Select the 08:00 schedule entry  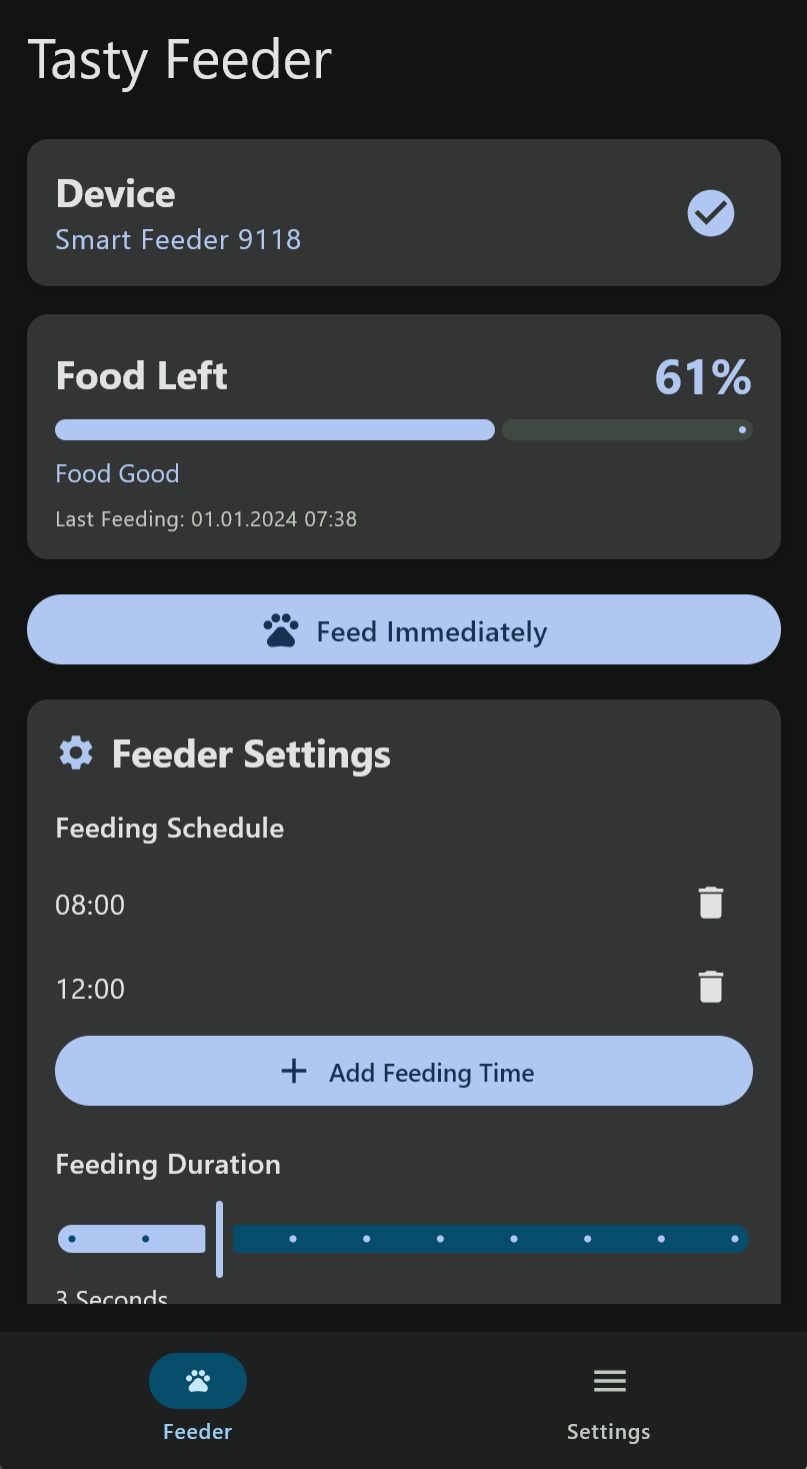[90, 905]
